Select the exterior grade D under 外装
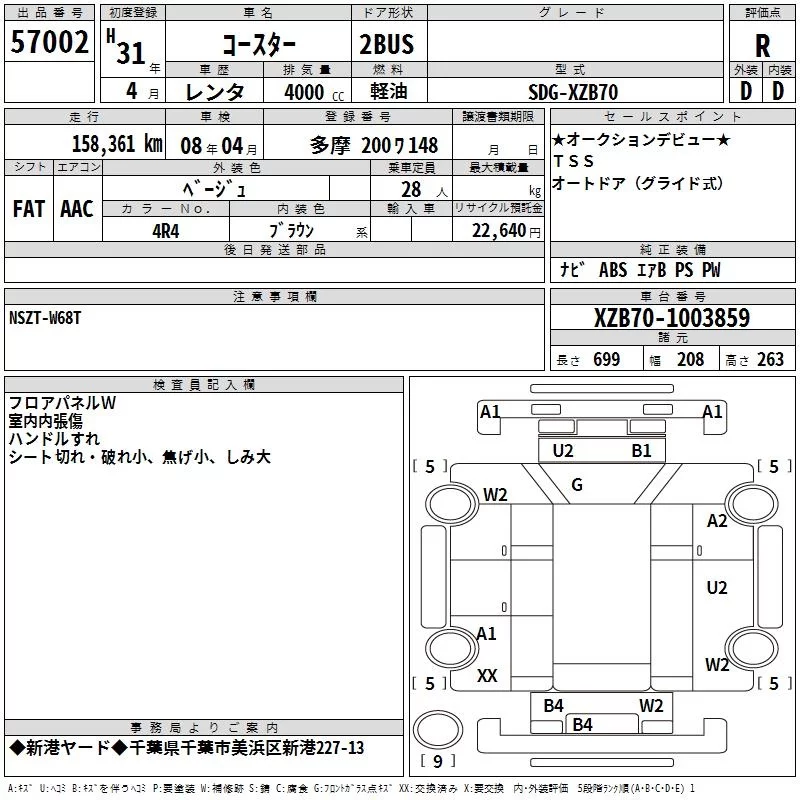Image resolution: width=800 pixels, height=800 pixels. [746, 91]
